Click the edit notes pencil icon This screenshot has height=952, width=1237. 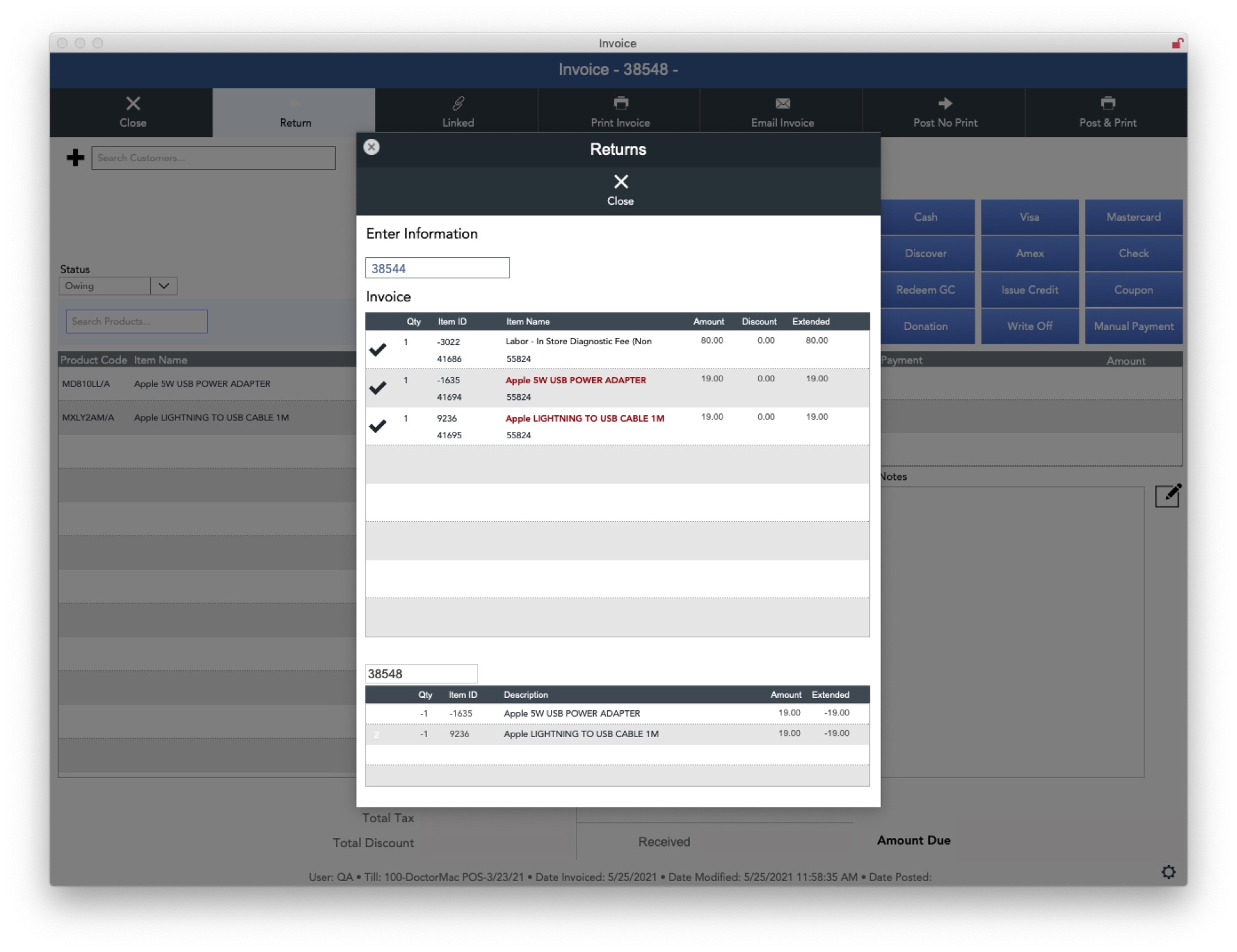point(1167,495)
